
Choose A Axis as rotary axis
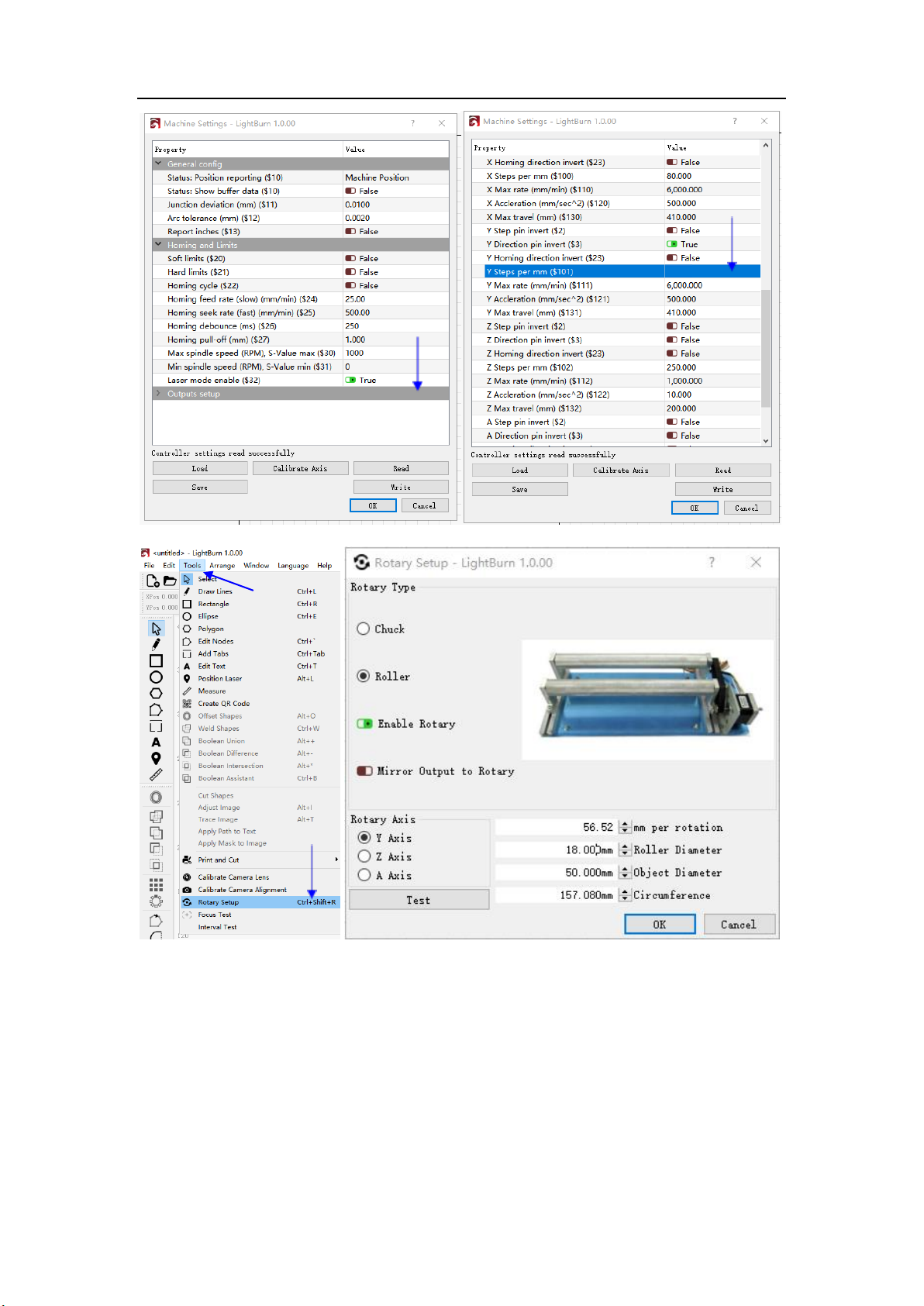364,874
